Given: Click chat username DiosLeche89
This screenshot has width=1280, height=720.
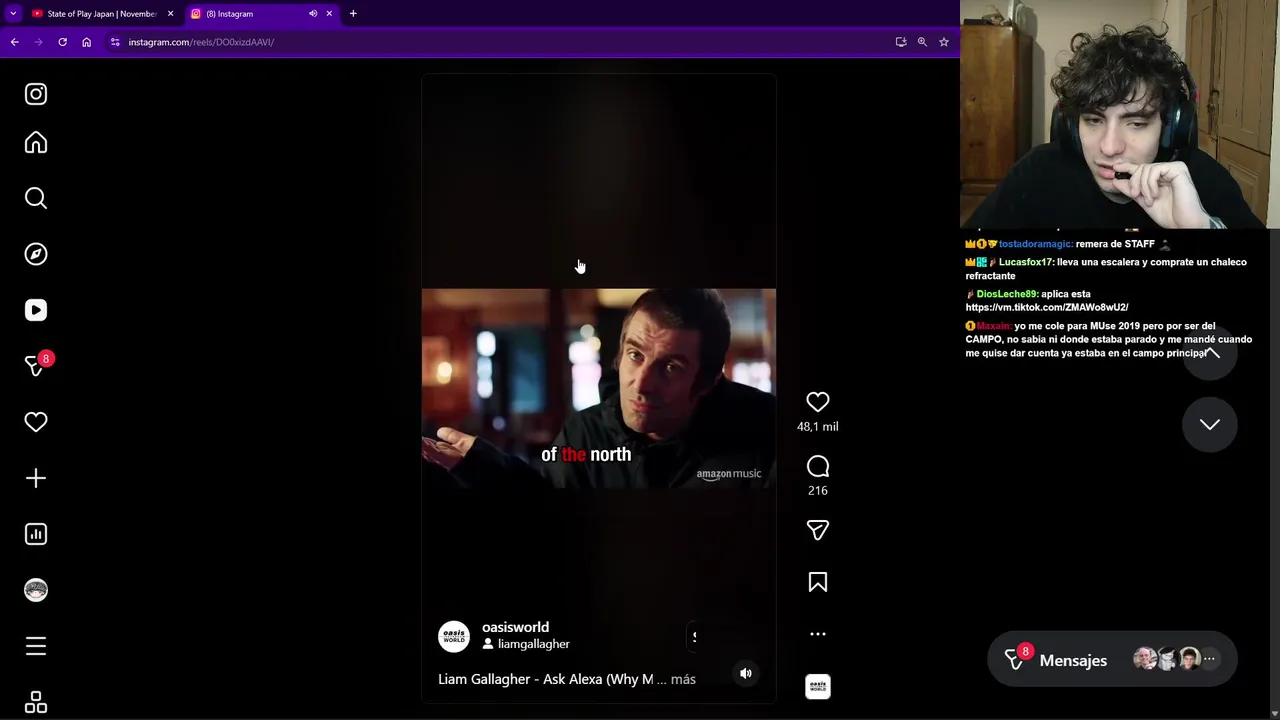Looking at the screenshot, I should [1007, 294].
